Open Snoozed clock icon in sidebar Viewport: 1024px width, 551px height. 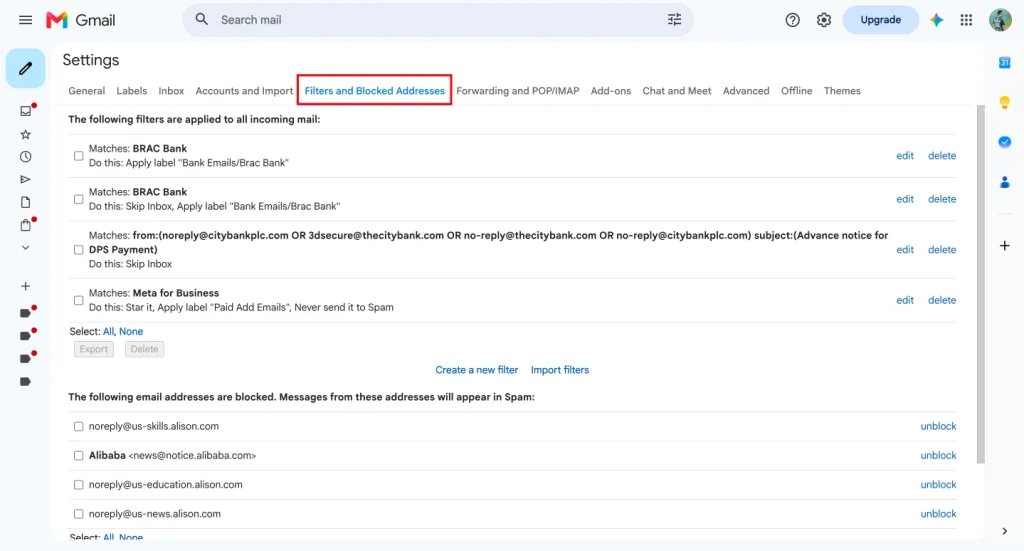(25, 157)
